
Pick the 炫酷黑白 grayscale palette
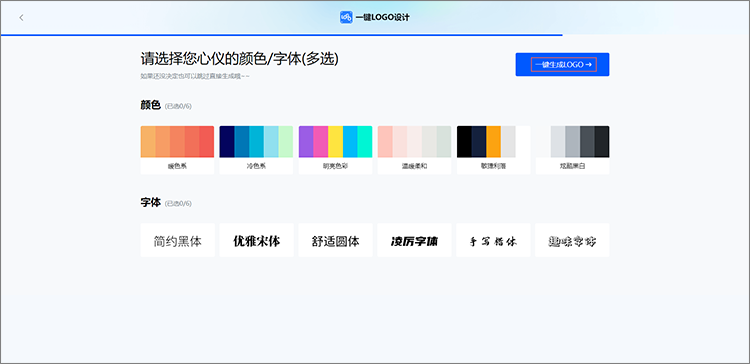(x=573, y=150)
